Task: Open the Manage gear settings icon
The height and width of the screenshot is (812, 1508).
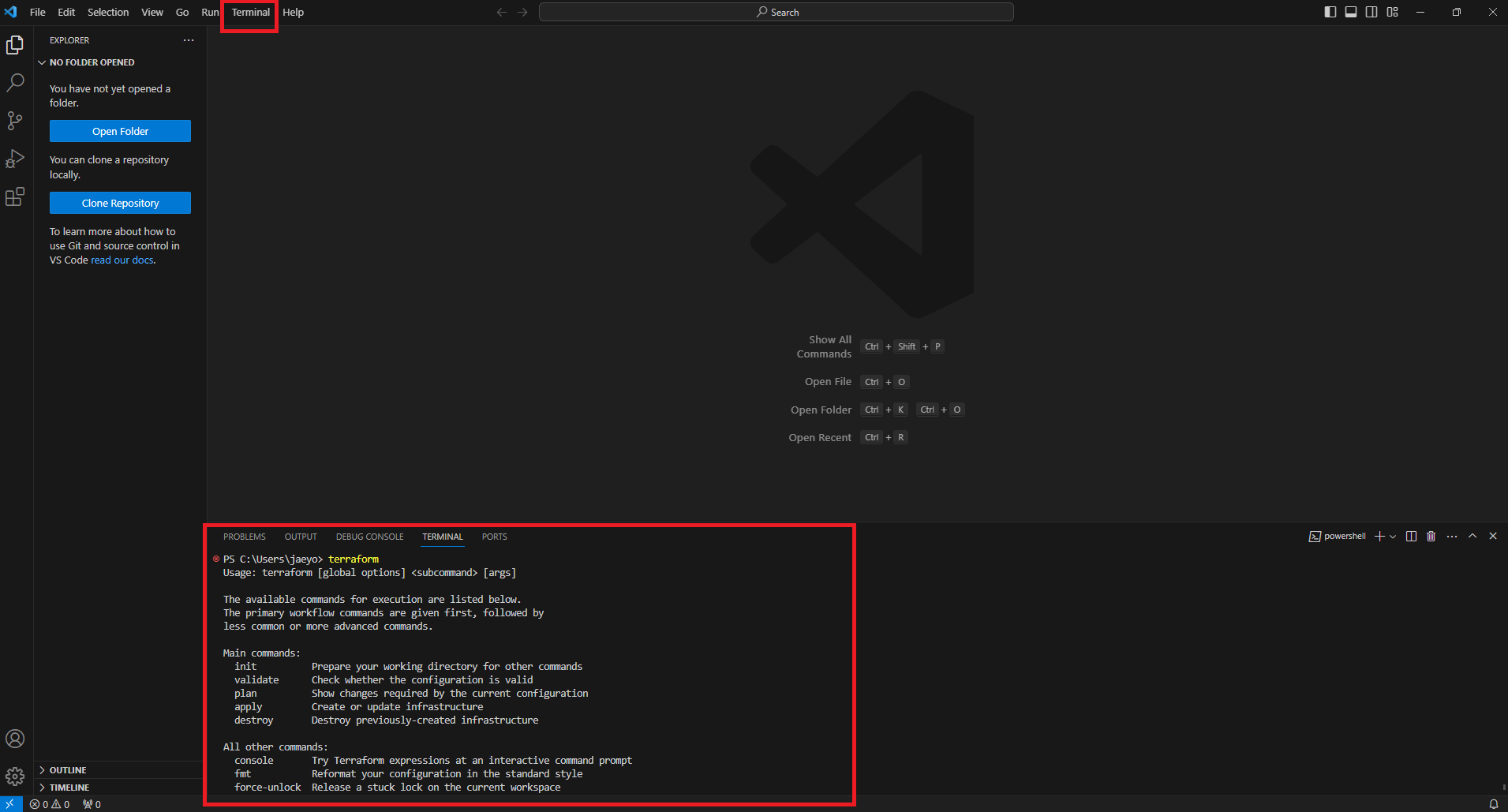Action: click(x=15, y=776)
